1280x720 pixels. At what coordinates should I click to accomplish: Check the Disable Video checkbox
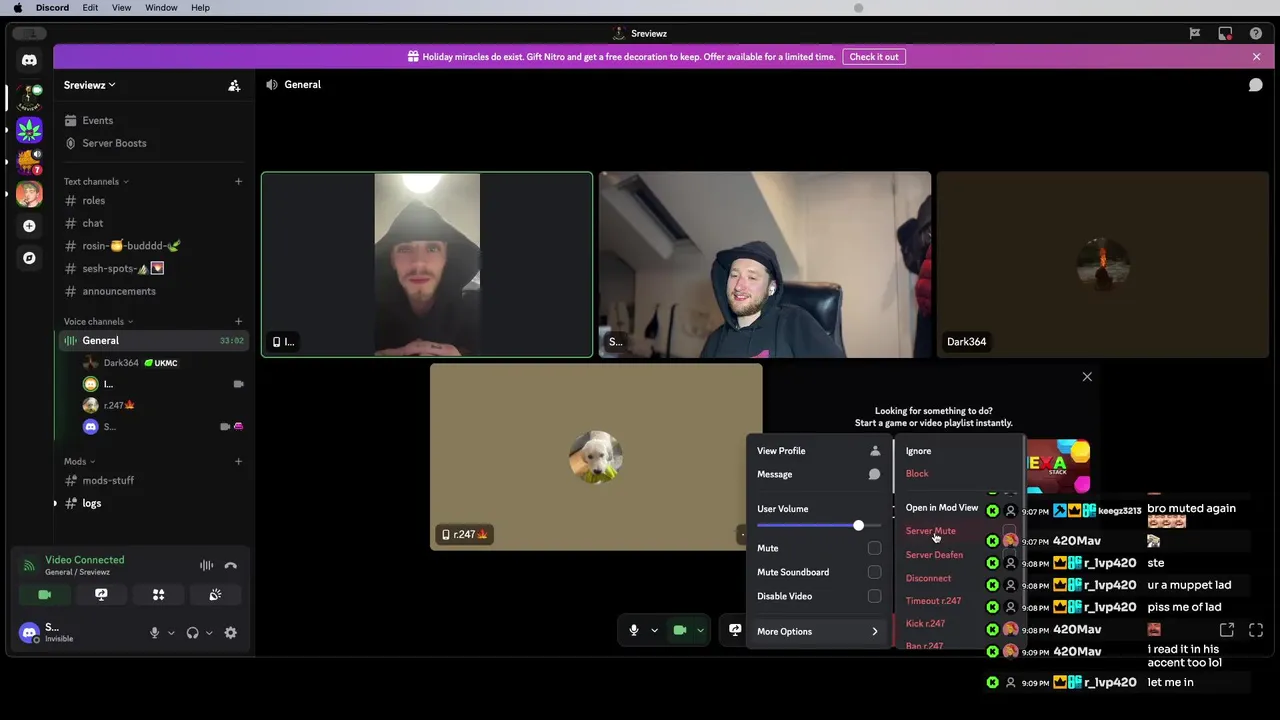tap(875, 596)
